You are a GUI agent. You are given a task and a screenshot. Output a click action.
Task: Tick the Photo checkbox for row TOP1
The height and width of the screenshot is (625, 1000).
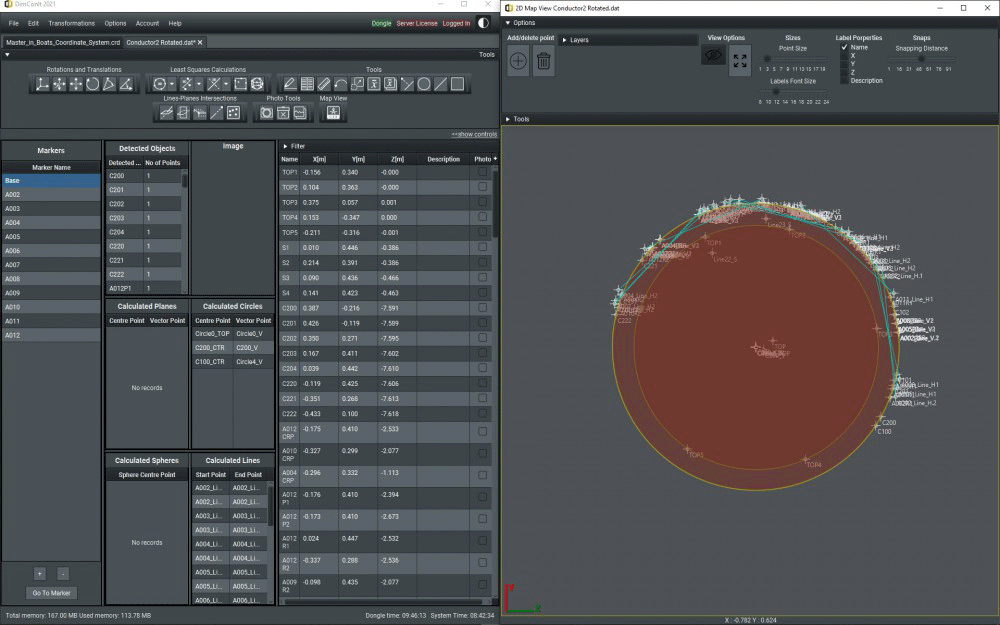point(484,172)
